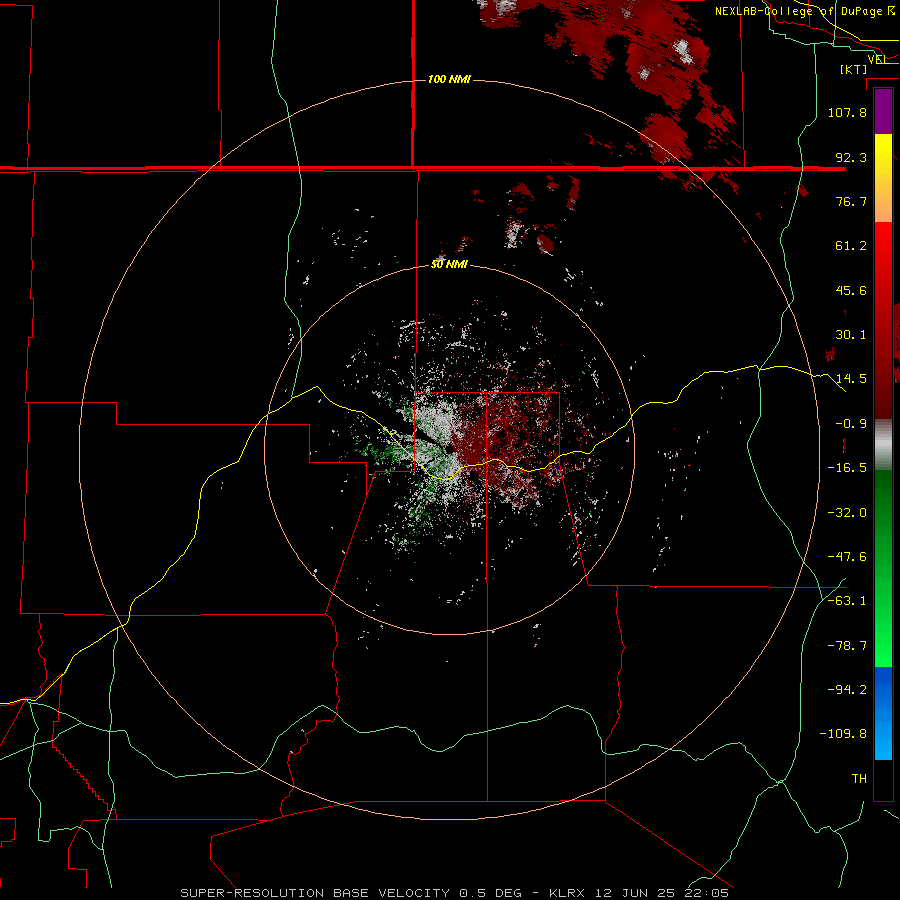Select the -109.8 scale value
900x900 pixels.
(x=844, y=734)
